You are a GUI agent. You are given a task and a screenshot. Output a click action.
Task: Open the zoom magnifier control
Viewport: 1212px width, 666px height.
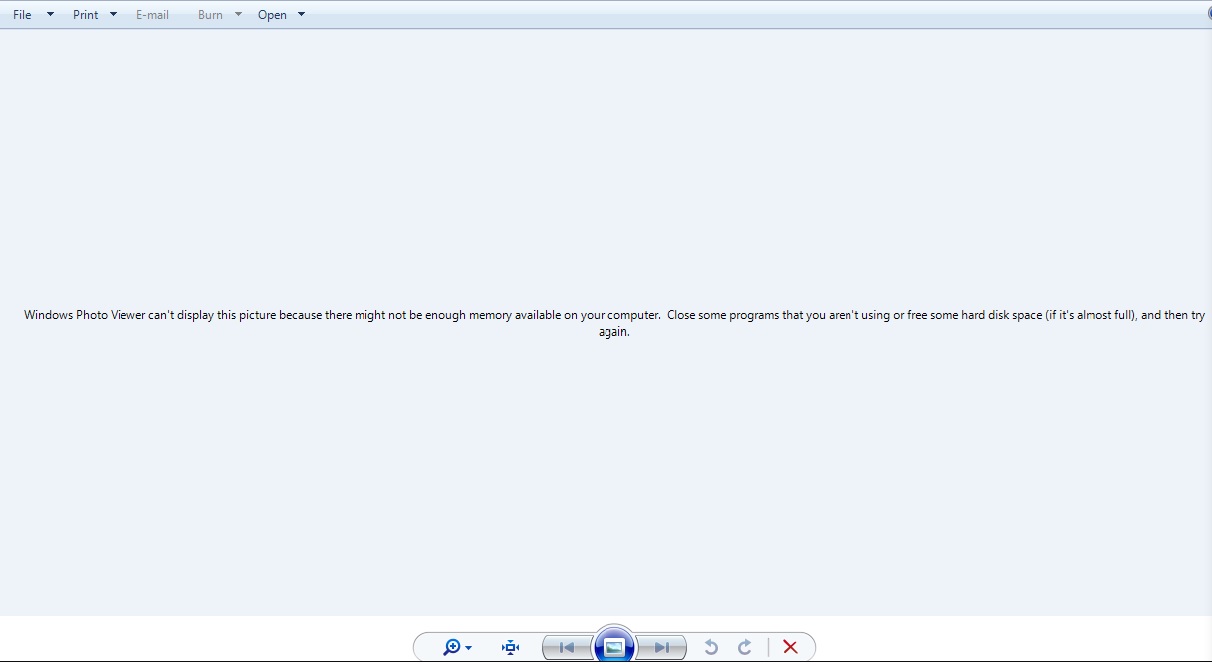tap(453, 647)
